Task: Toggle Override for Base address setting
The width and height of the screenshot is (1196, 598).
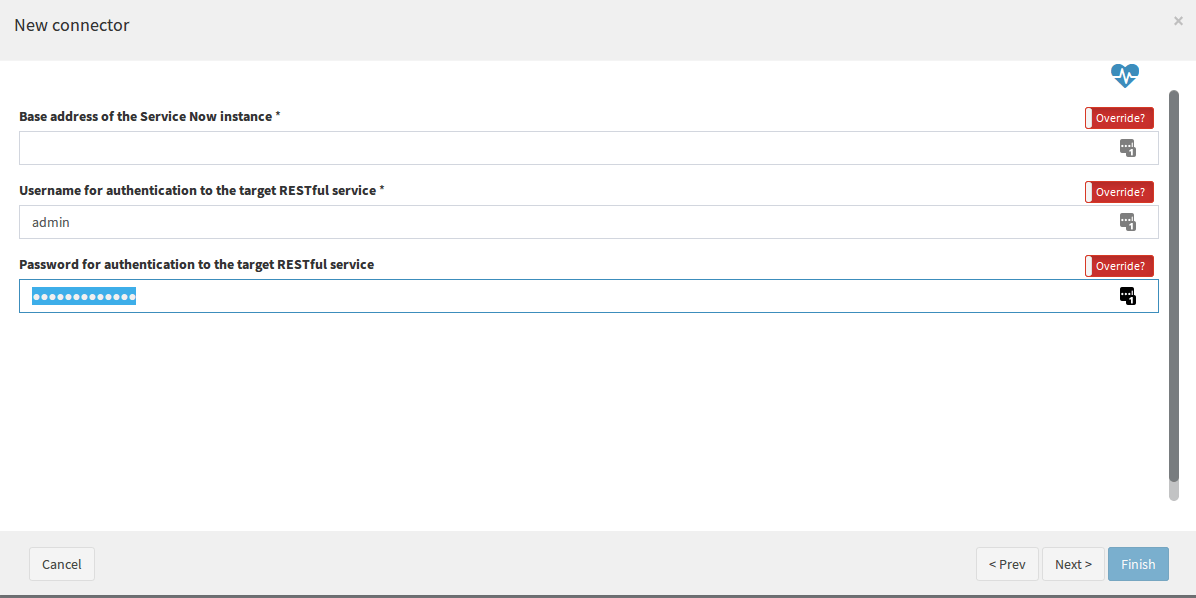Action: [1119, 118]
